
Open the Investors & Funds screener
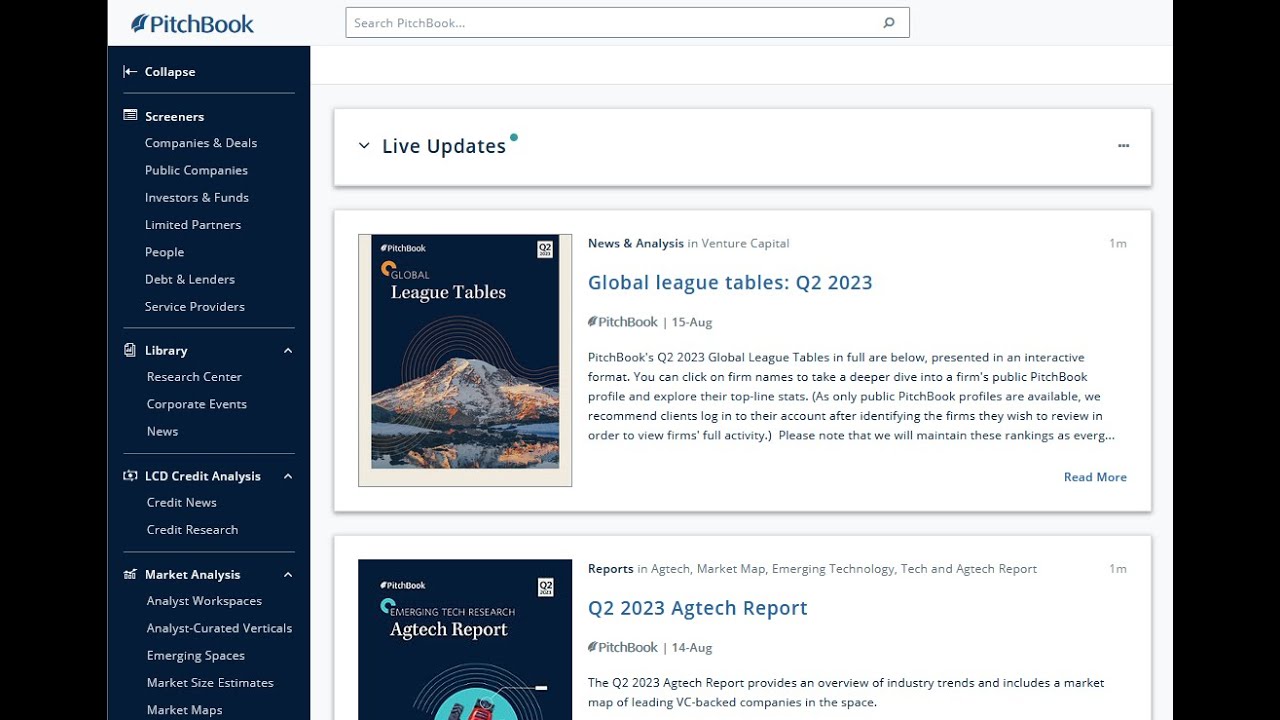[x=197, y=197]
